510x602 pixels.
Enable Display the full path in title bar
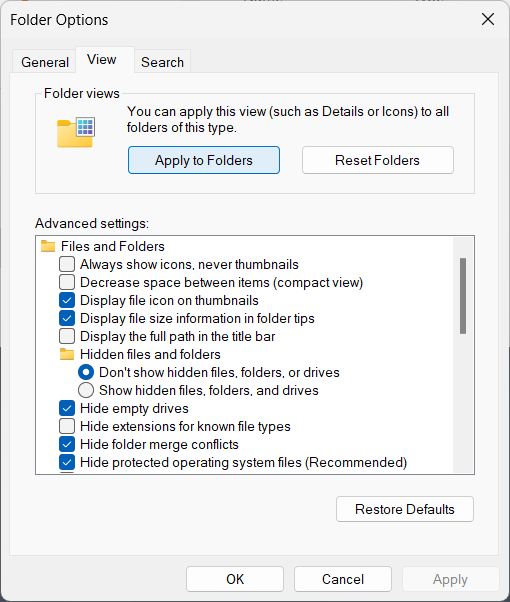tap(67, 336)
